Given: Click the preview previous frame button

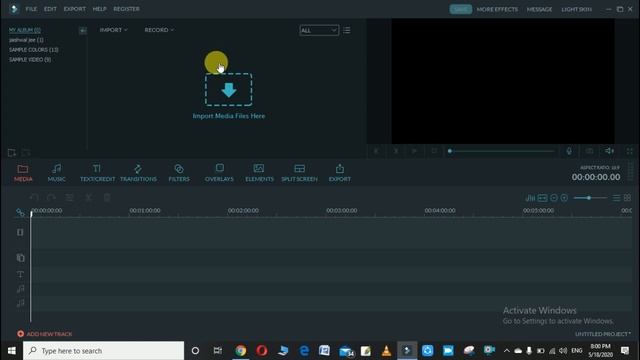Looking at the screenshot, I should tap(376, 151).
